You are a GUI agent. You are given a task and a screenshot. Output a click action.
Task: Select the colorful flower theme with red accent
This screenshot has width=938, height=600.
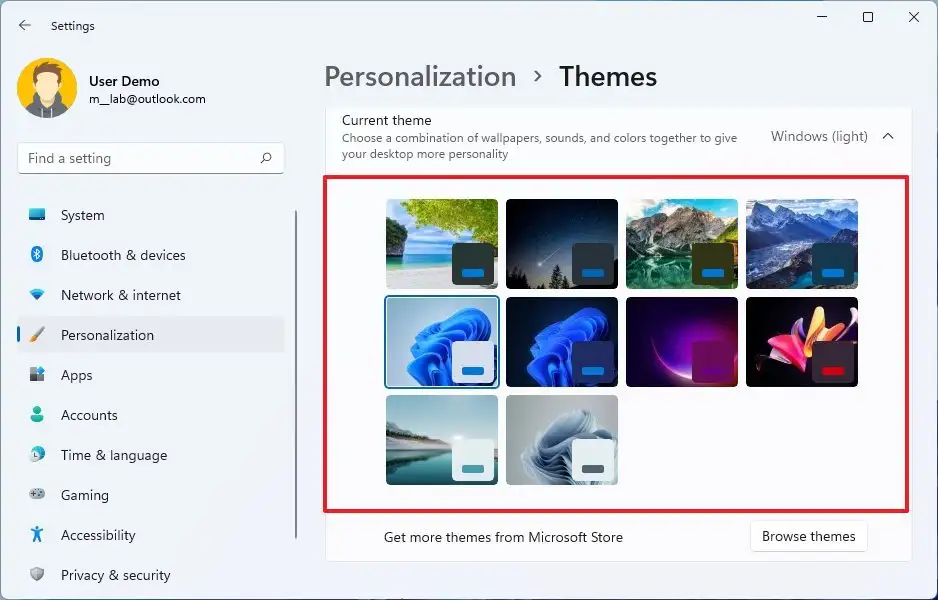click(x=801, y=341)
